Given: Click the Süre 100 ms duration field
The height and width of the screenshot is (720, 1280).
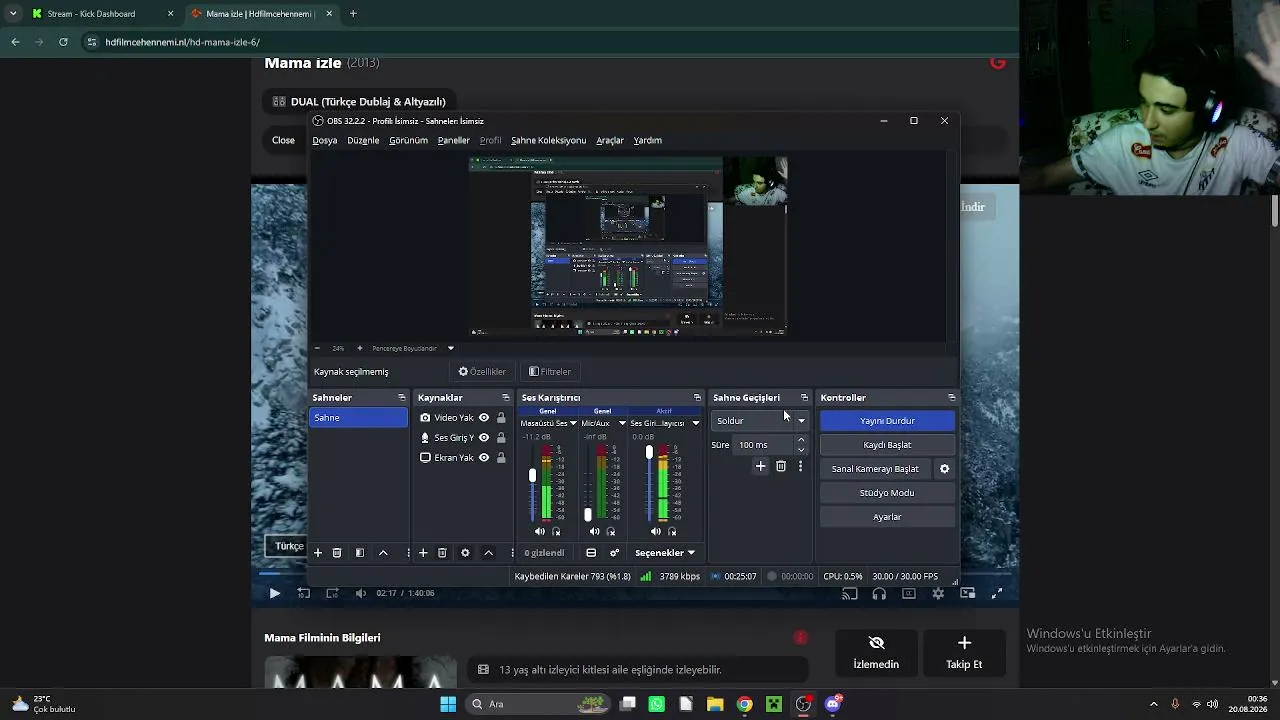Looking at the screenshot, I should coord(765,445).
